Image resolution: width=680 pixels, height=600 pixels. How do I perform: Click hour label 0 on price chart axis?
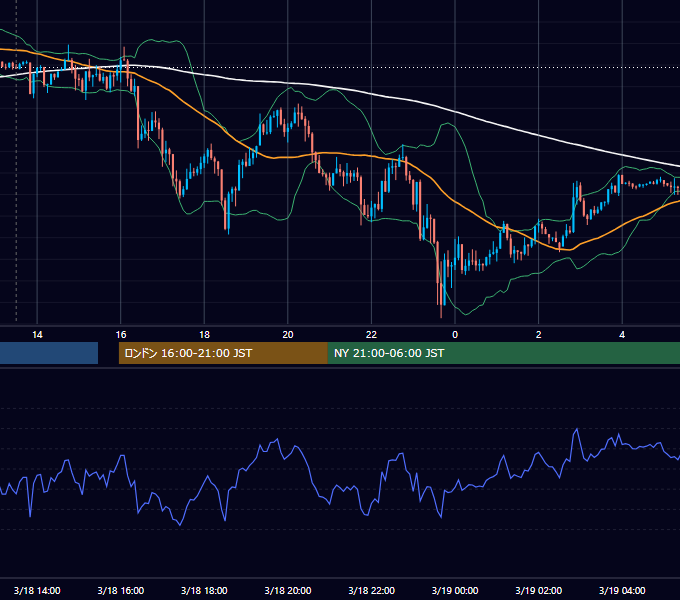pyautogui.click(x=455, y=335)
